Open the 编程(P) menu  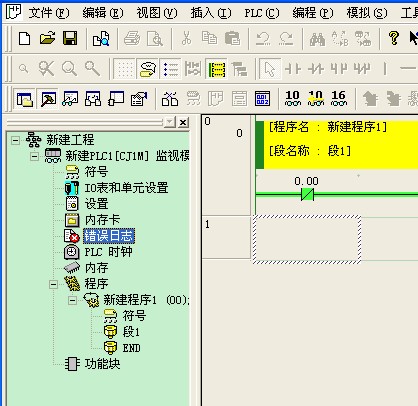pyautogui.click(x=313, y=13)
